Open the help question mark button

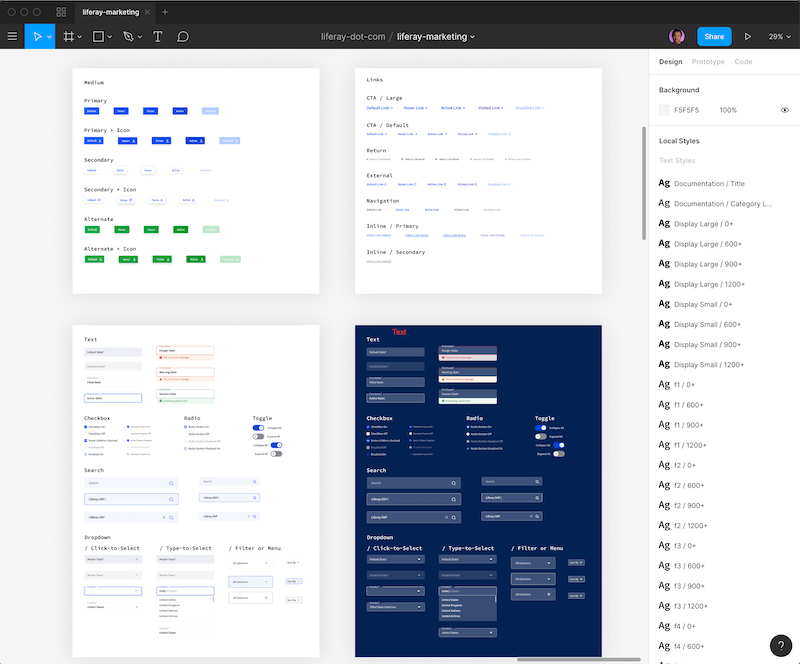click(781, 646)
